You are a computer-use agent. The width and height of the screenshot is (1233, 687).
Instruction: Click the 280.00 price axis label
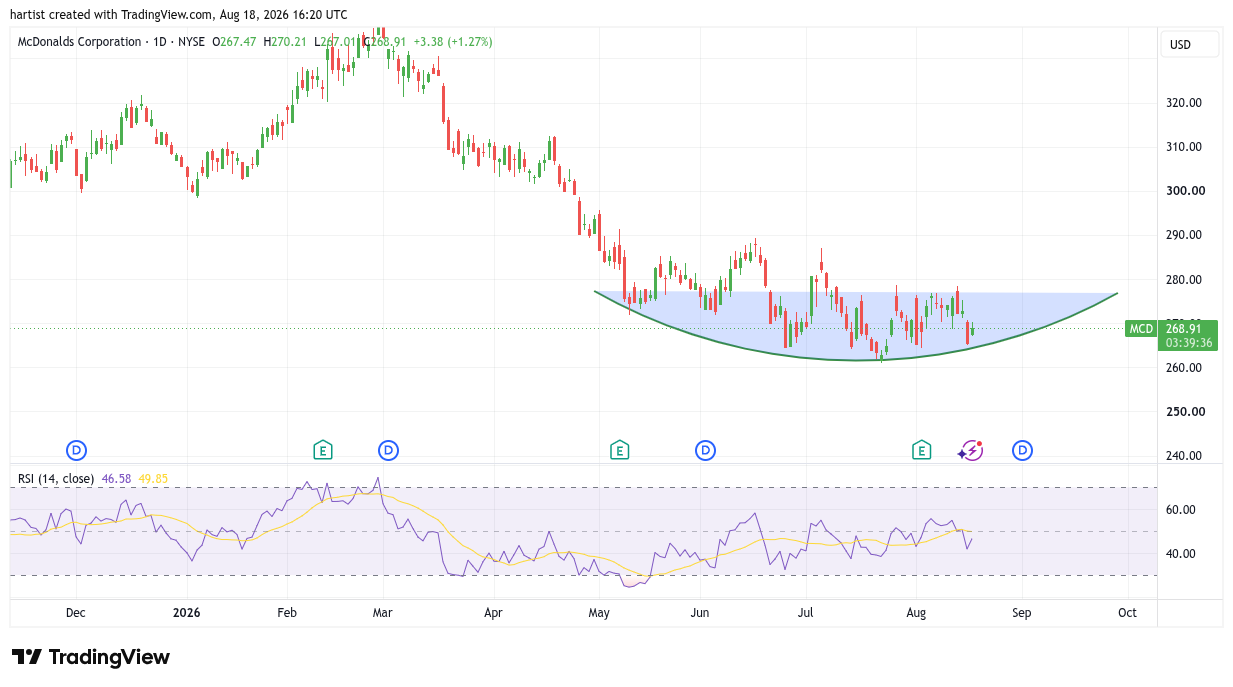click(1186, 279)
